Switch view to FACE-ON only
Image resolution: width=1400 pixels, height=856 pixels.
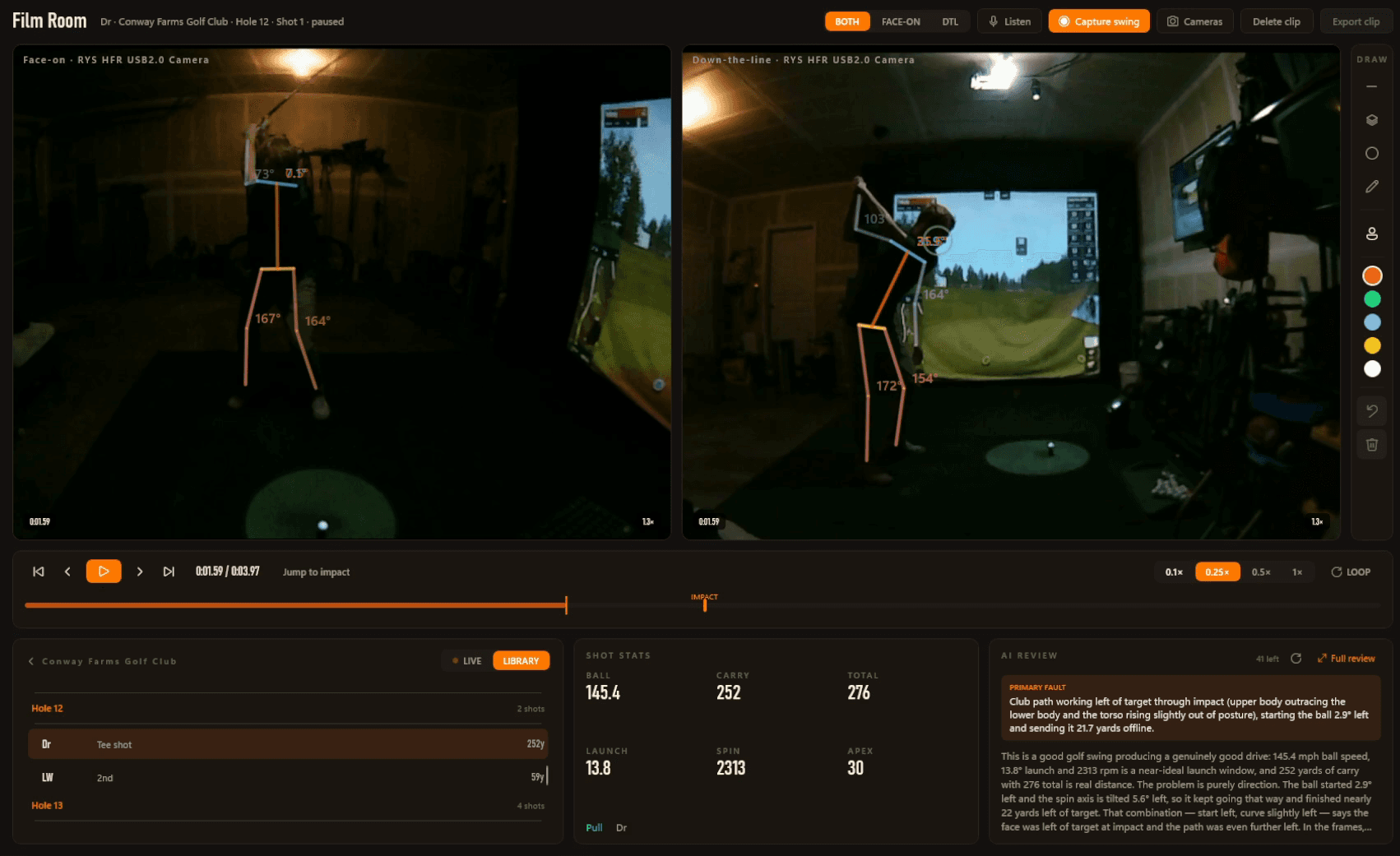901,21
